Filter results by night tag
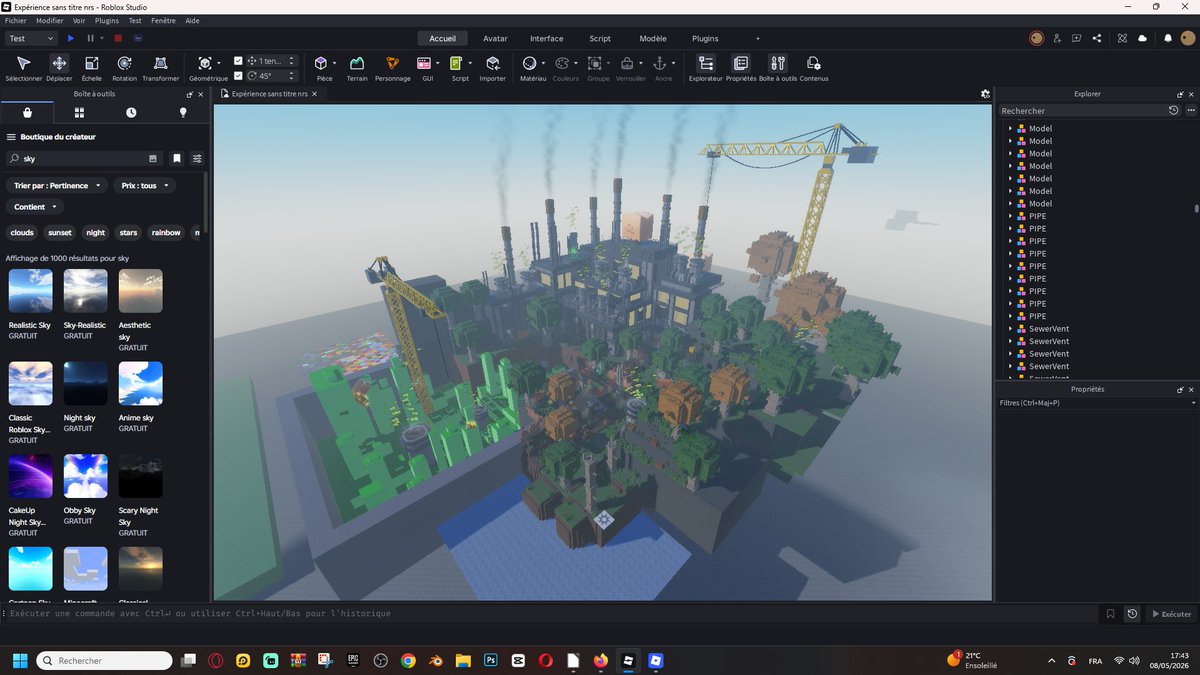This screenshot has width=1200, height=675. click(x=95, y=233)
